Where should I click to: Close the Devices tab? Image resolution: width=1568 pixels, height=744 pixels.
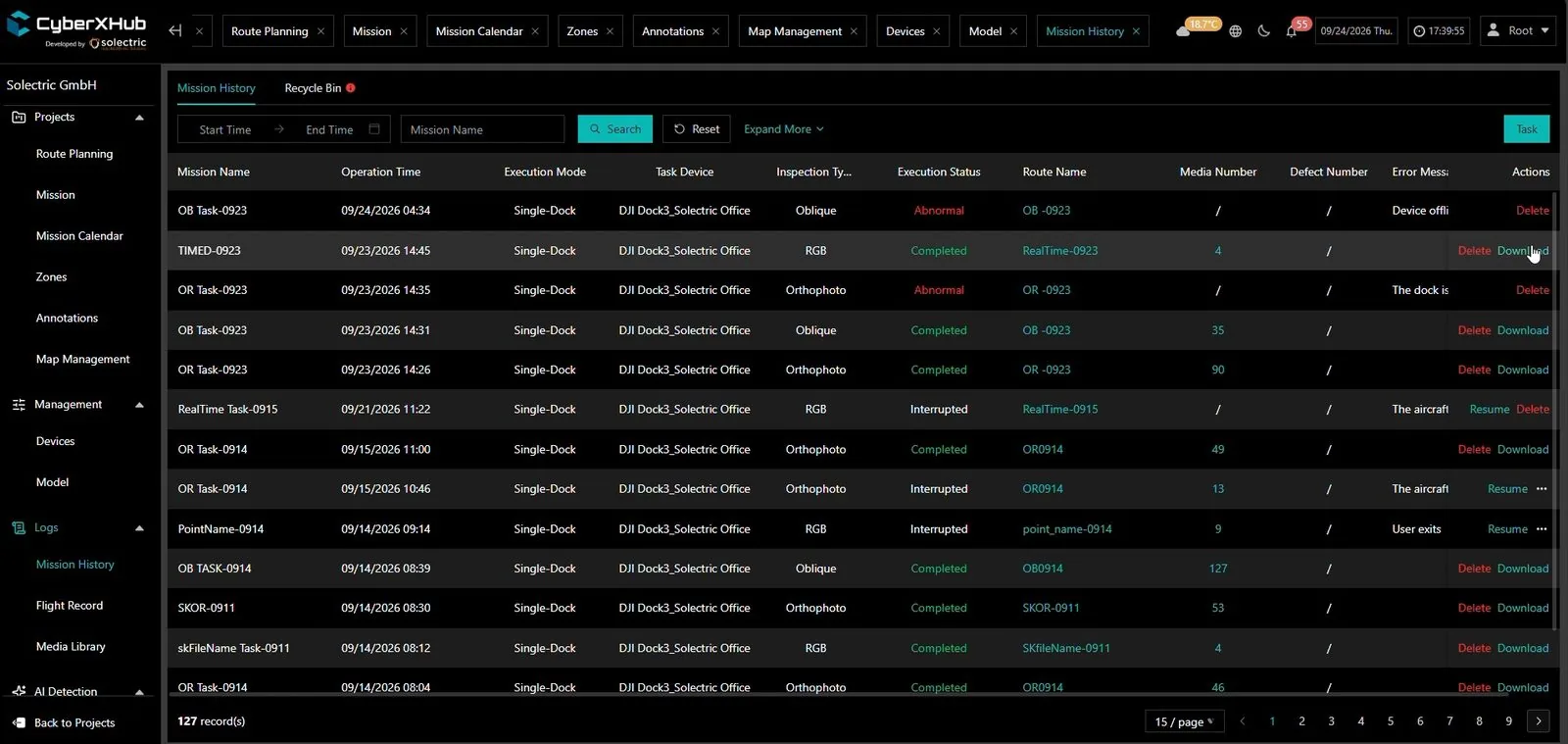(x=937, y=31)
